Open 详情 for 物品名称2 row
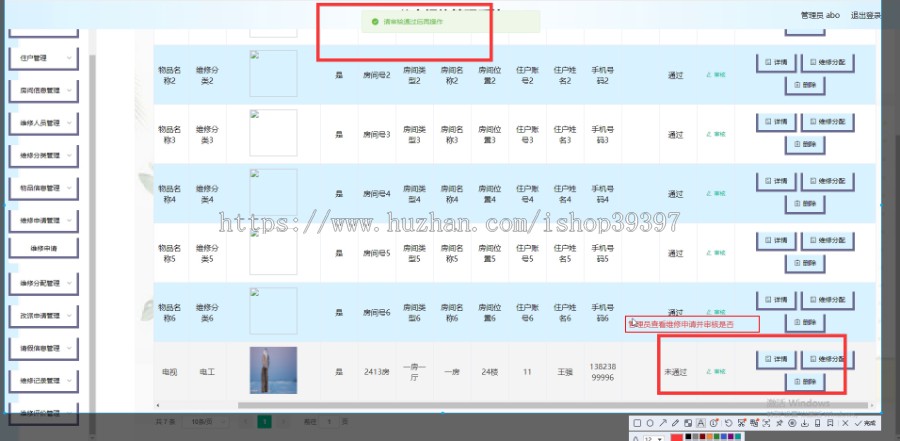 [x=776, y=62]
